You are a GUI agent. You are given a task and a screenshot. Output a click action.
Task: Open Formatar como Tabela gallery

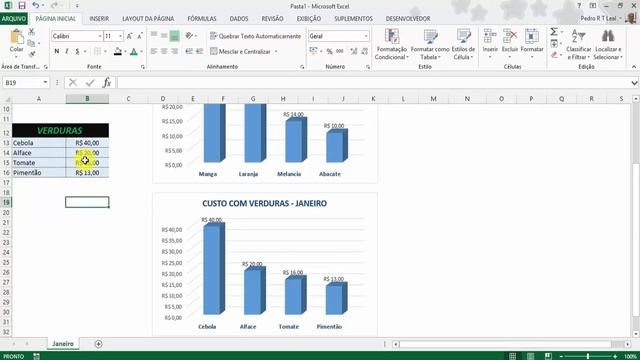(x=430, y=44)
